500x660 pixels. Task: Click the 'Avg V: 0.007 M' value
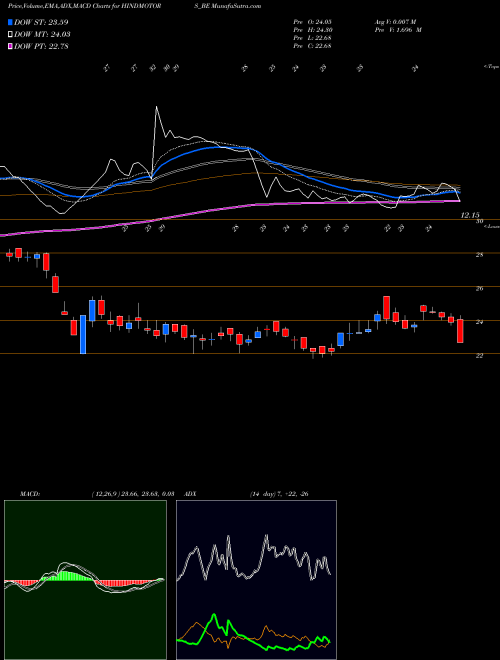397,22
